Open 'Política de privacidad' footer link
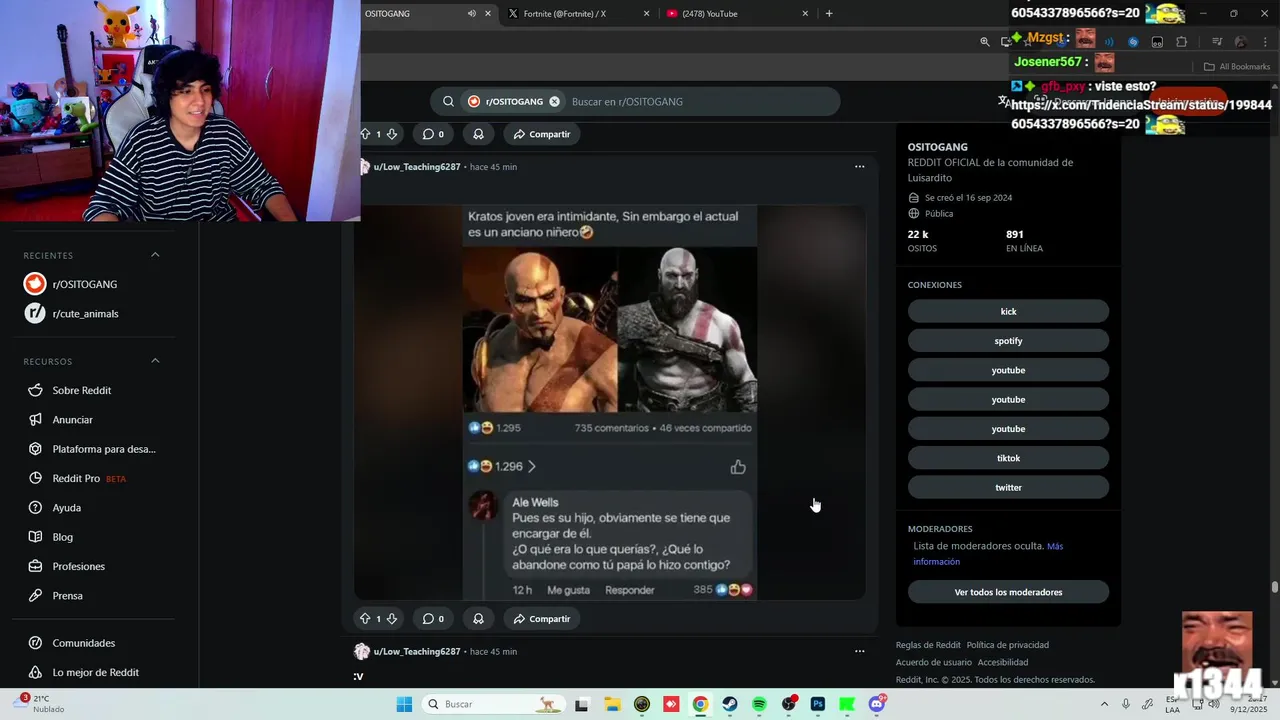The image size is (1280, 720). coord(1007,645)
